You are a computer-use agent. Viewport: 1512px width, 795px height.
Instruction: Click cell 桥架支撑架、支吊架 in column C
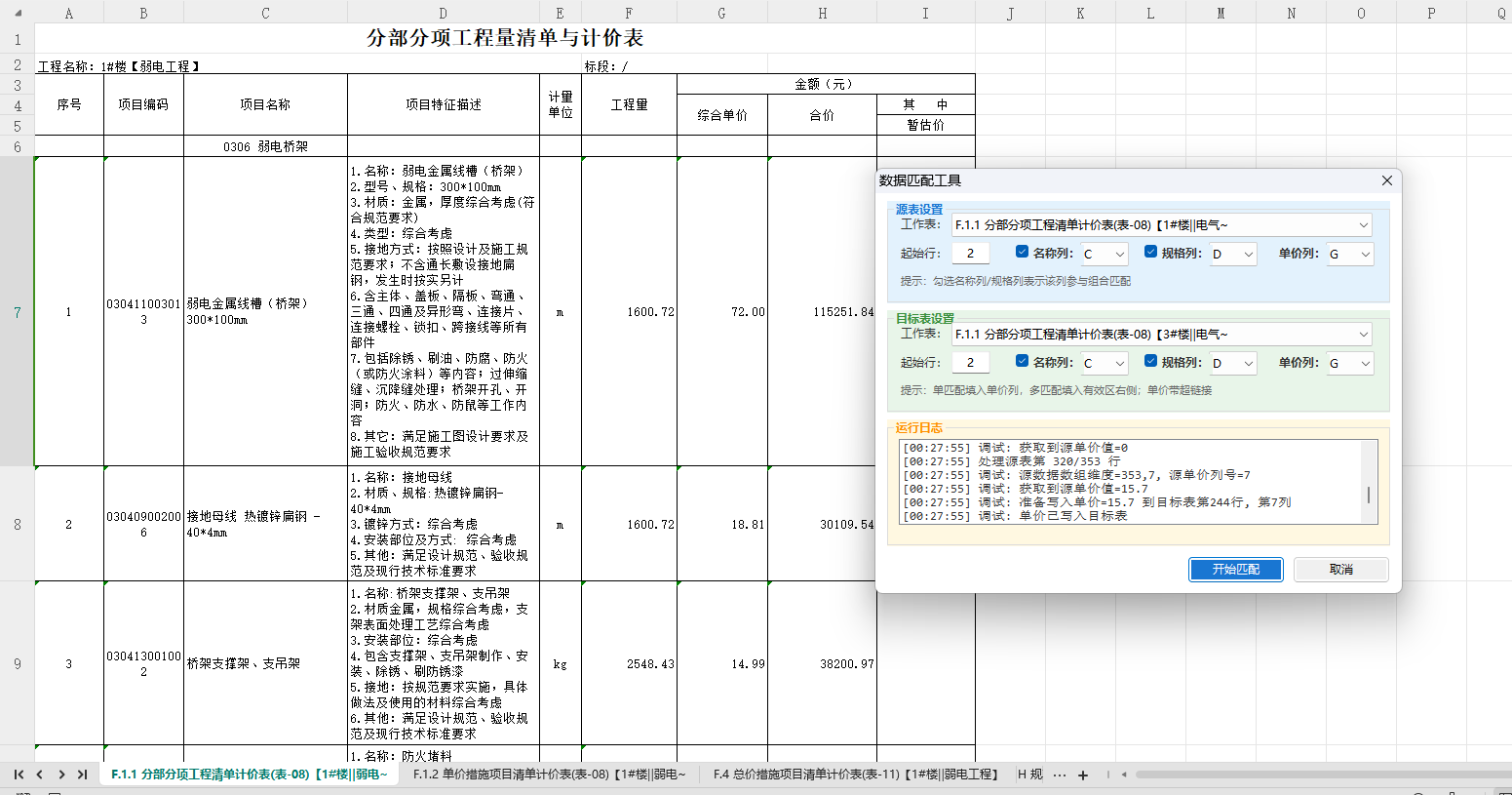point(265,663)
